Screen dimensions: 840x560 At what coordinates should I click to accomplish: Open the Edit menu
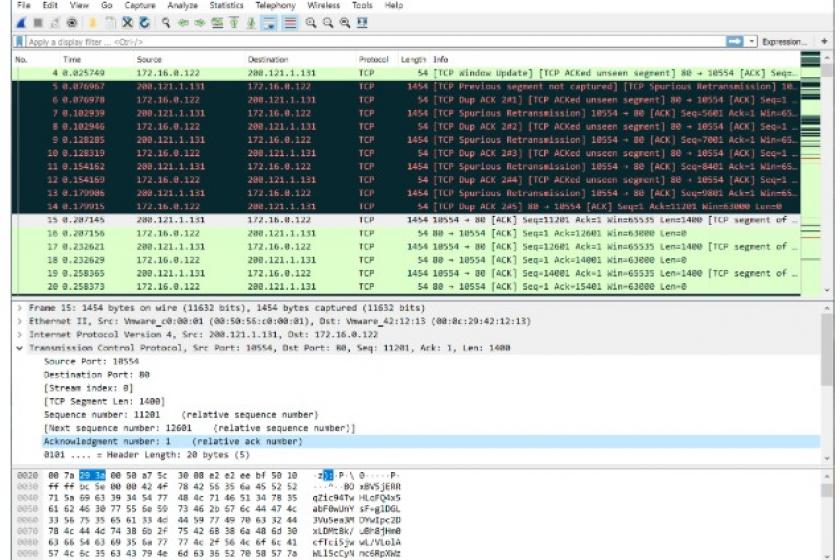click(50, 5)
